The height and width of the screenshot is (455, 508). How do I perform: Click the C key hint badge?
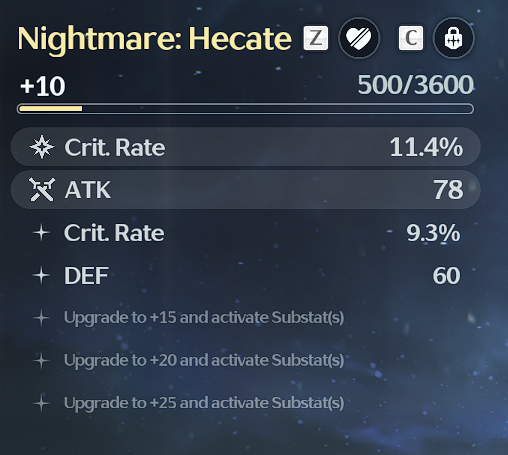pos(411,38)
